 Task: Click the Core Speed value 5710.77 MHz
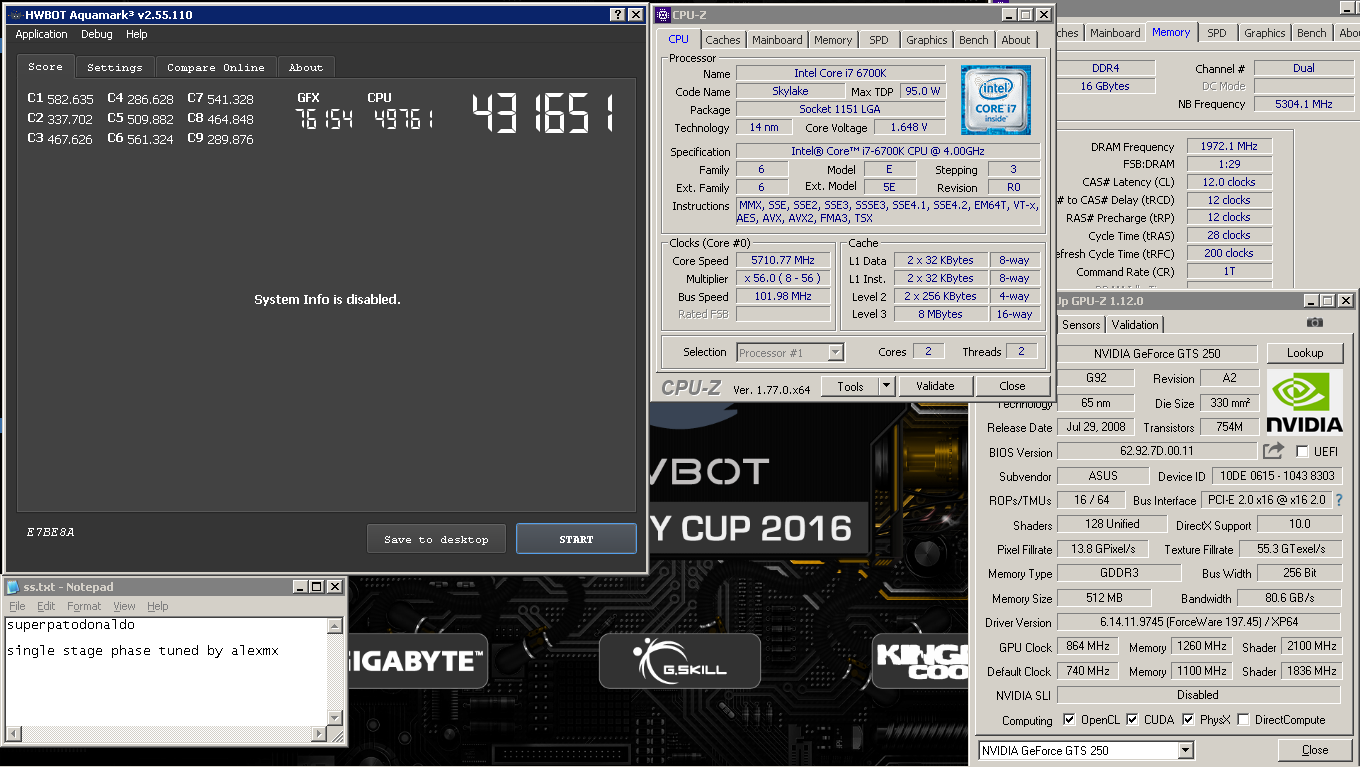pyautogui.click(x=783, y=261)
